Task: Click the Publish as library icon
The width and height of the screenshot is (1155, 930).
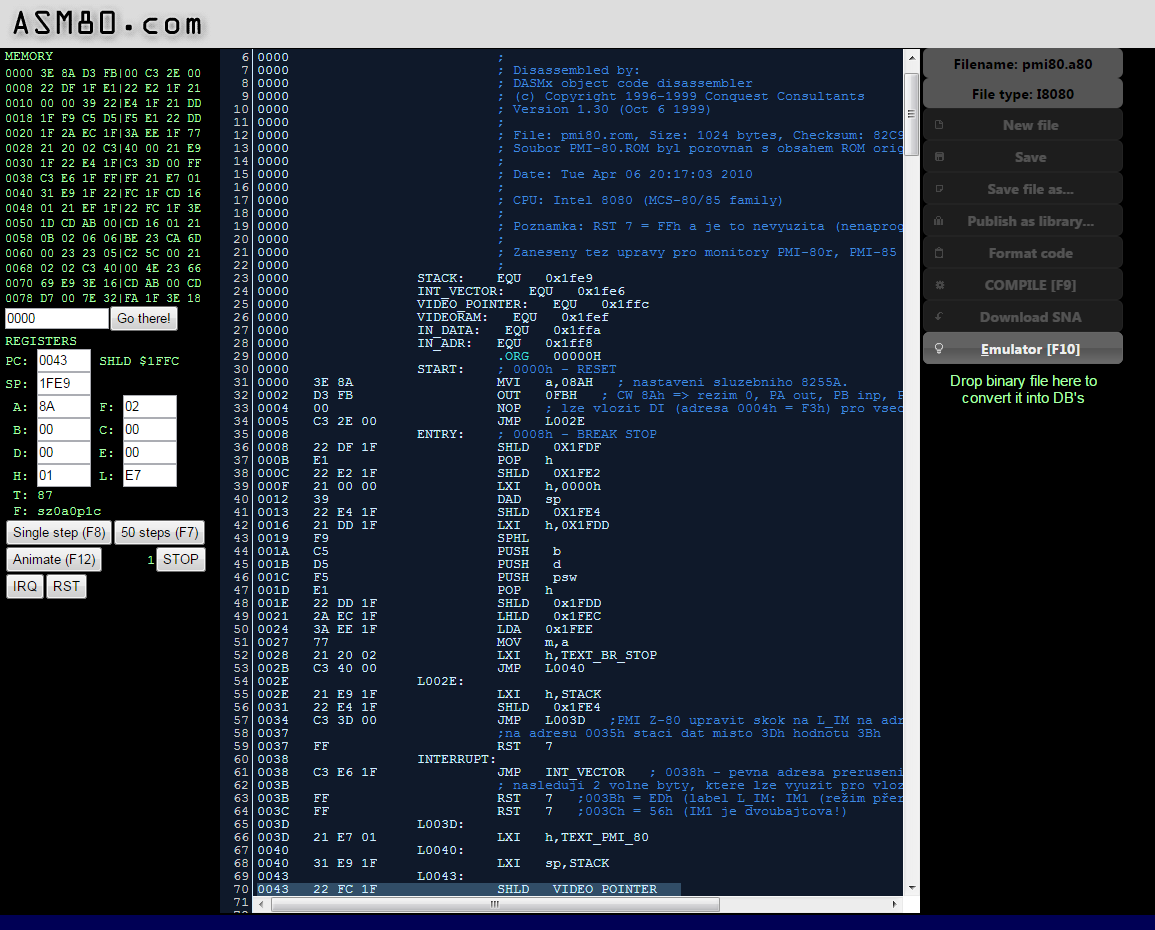Action: pos(938,221)
